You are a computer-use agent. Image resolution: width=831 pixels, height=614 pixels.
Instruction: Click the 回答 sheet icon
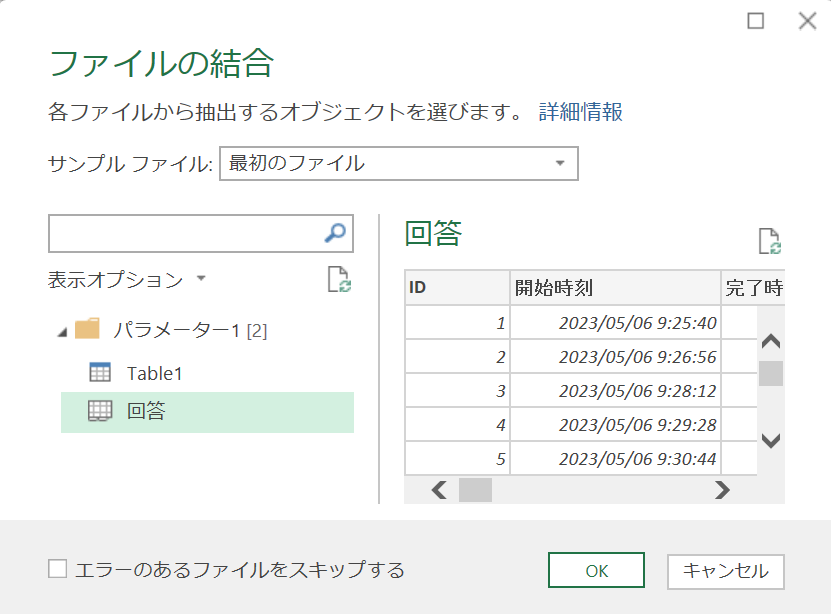100,411
